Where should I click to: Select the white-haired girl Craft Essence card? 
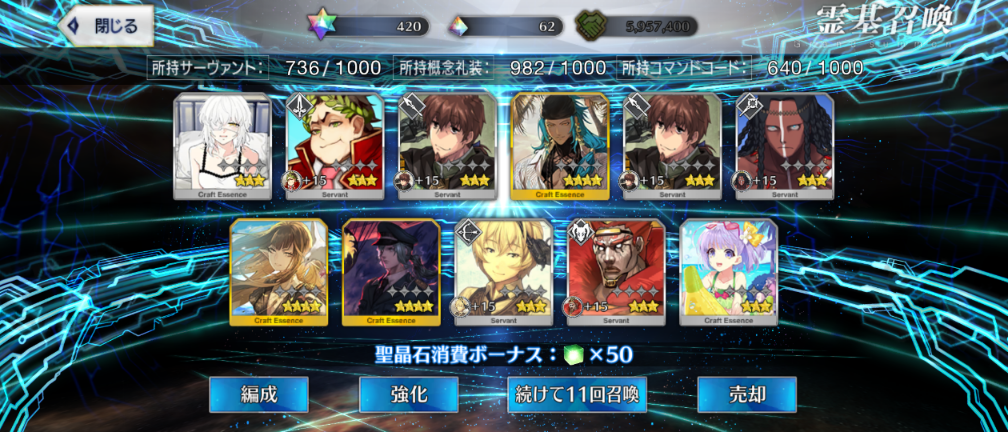223,146
